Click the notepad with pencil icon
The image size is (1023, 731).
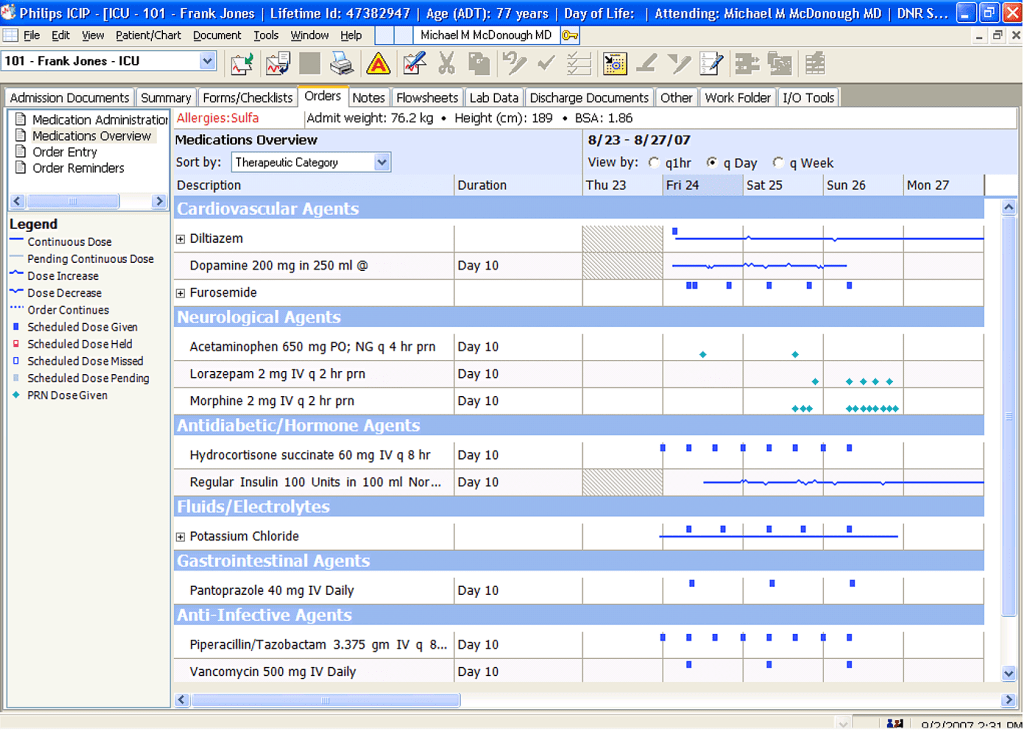711,64
